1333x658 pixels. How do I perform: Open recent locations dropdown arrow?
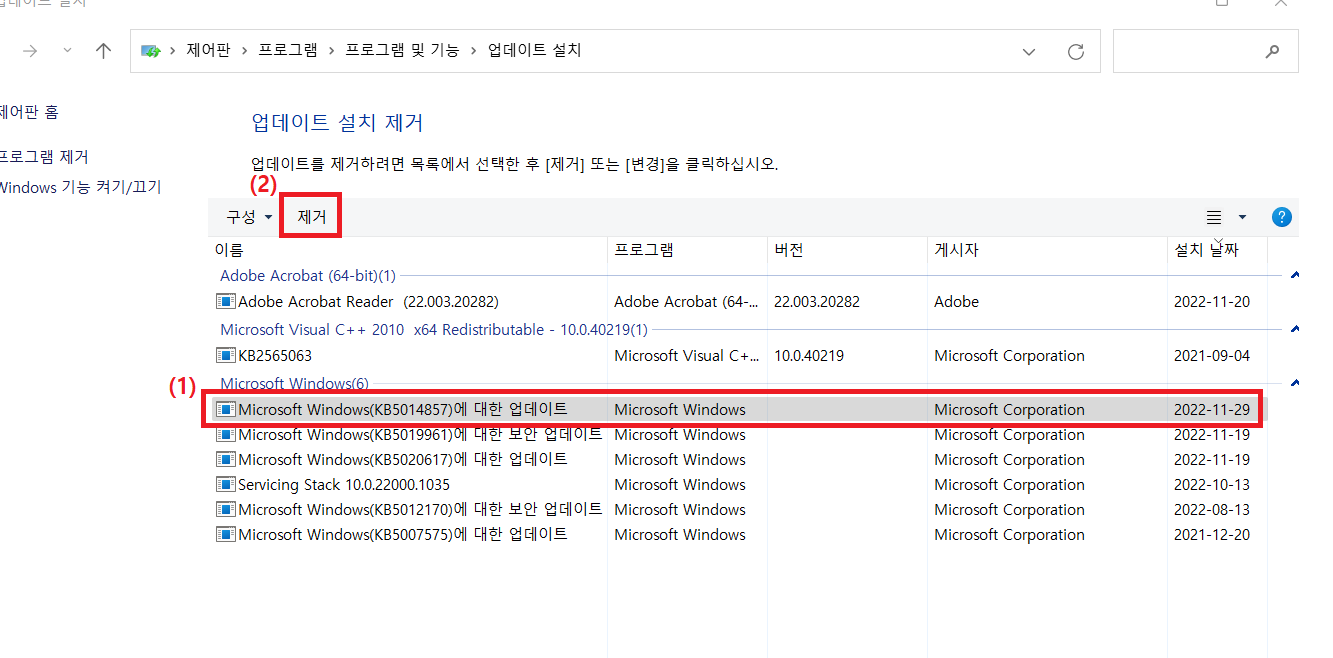pos(67,51)
